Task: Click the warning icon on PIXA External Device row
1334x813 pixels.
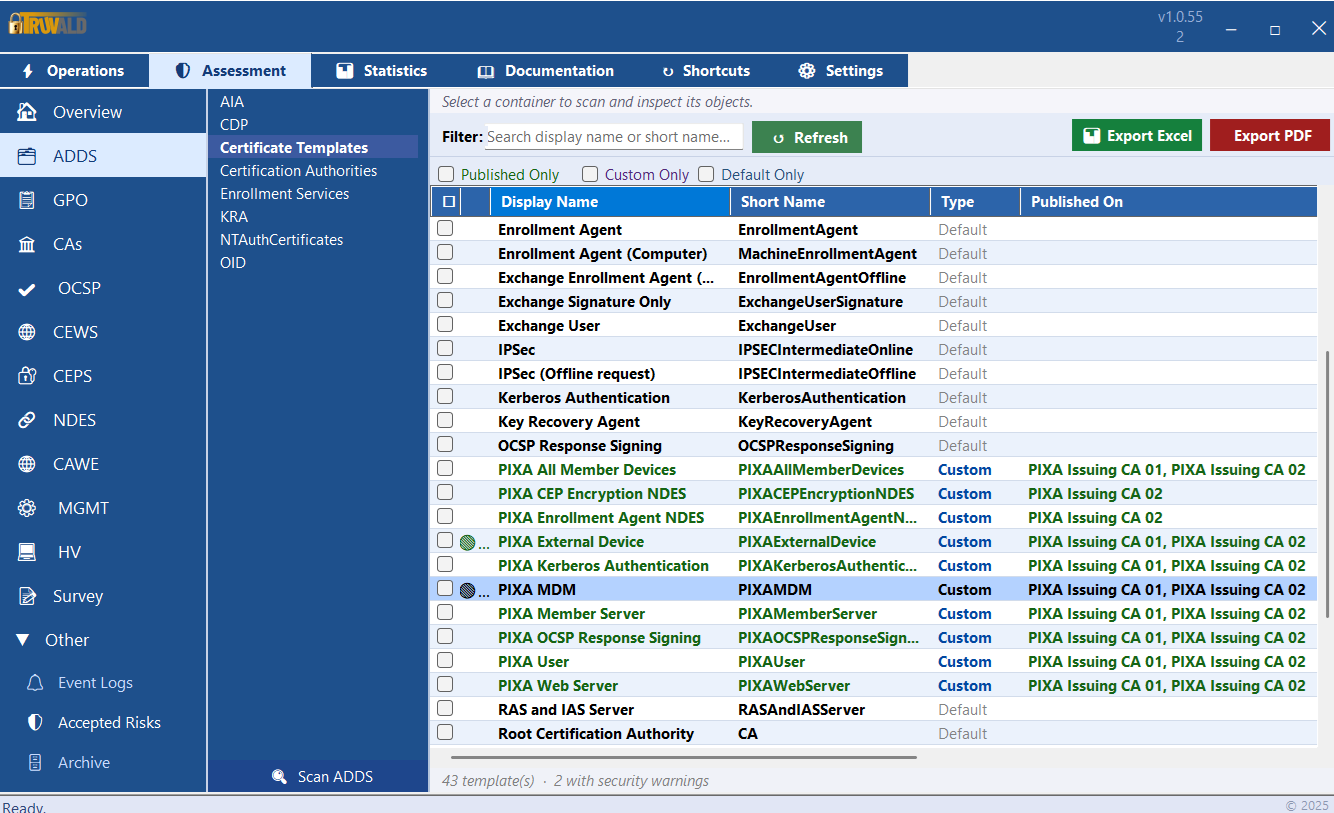Action: point(467,542)
